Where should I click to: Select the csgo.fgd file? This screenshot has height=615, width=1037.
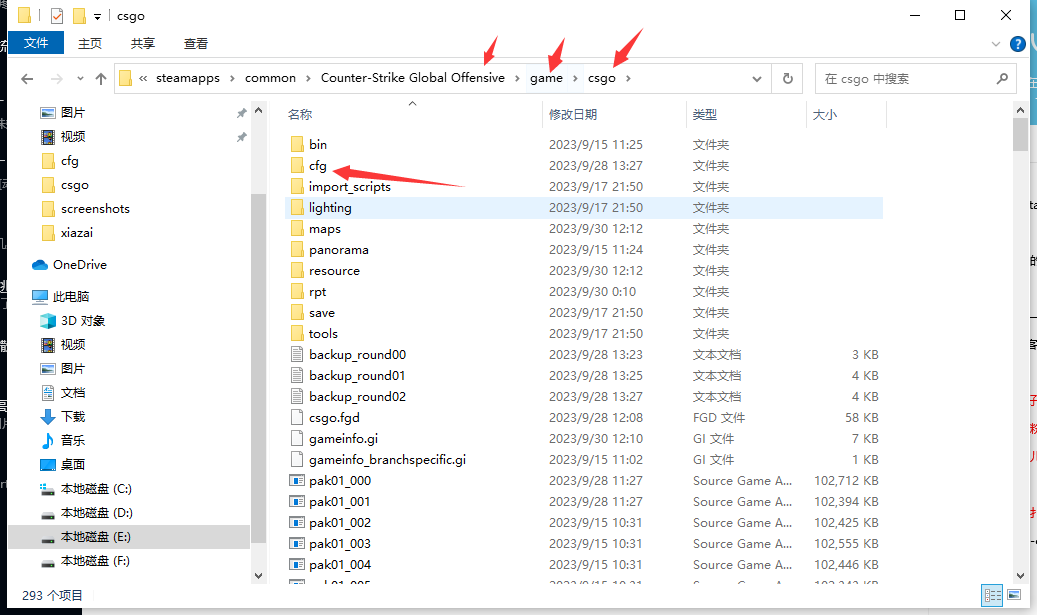click(x=334, y=418)
